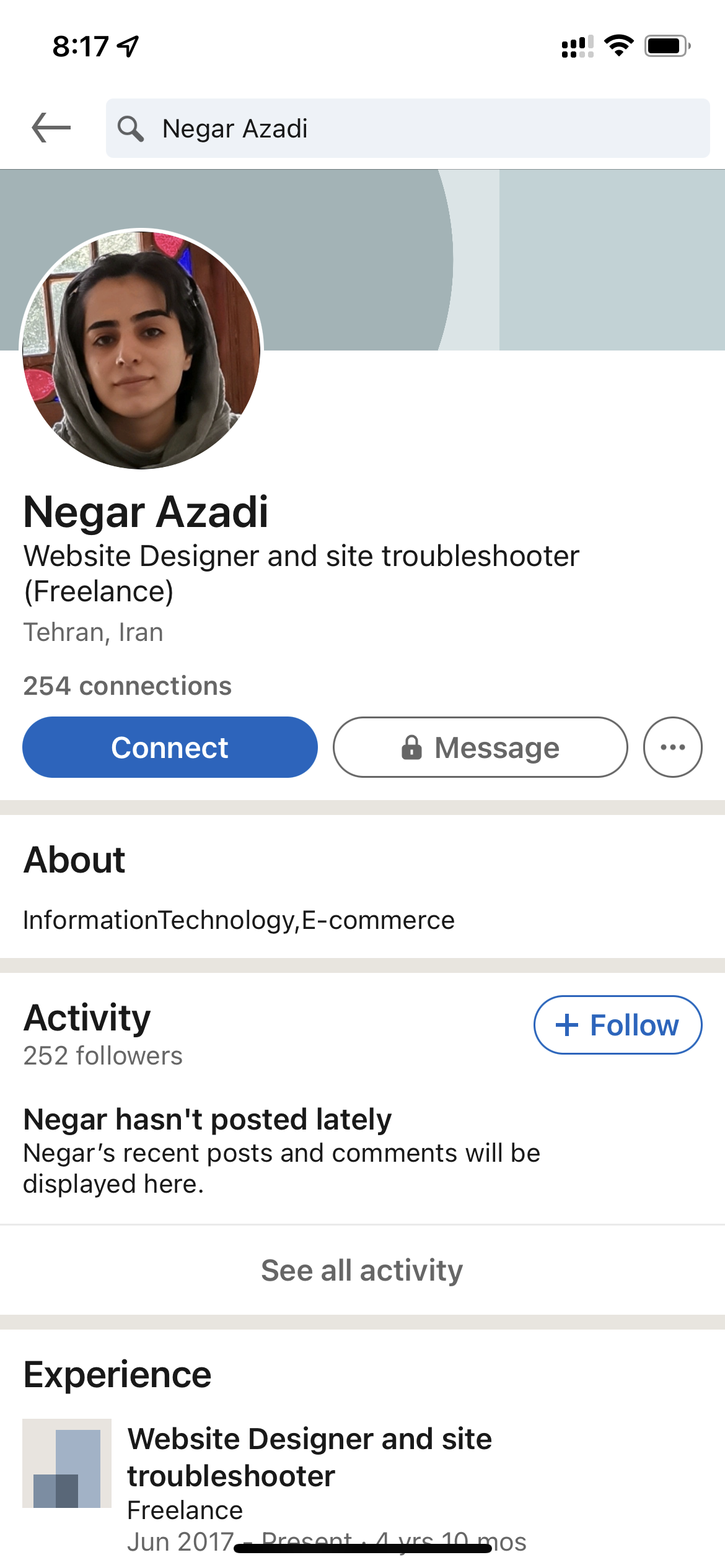
Task: Tap the profile cover banner image
Action: (x=558, y=260)
